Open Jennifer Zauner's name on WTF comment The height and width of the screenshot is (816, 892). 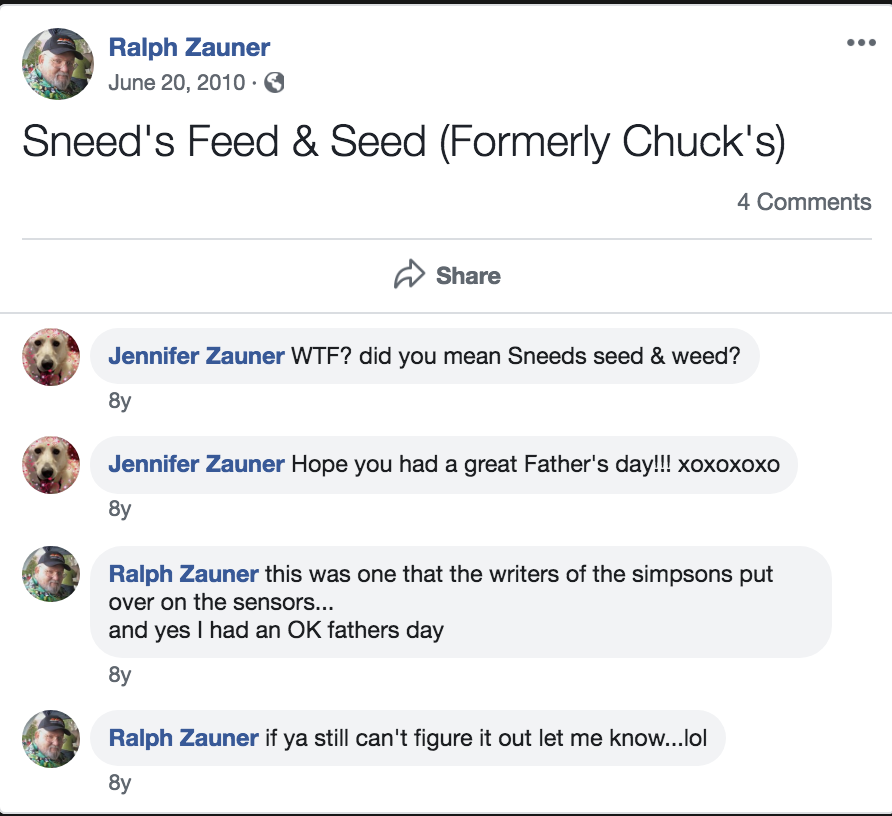[x=196, y=356]
